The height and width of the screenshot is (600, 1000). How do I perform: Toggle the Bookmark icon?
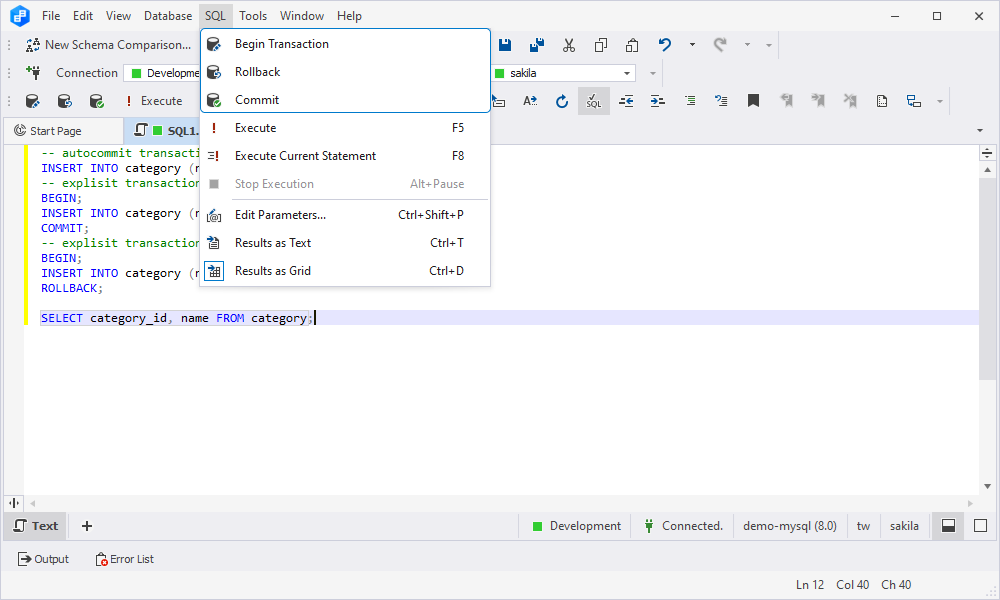tap(753, 101)
